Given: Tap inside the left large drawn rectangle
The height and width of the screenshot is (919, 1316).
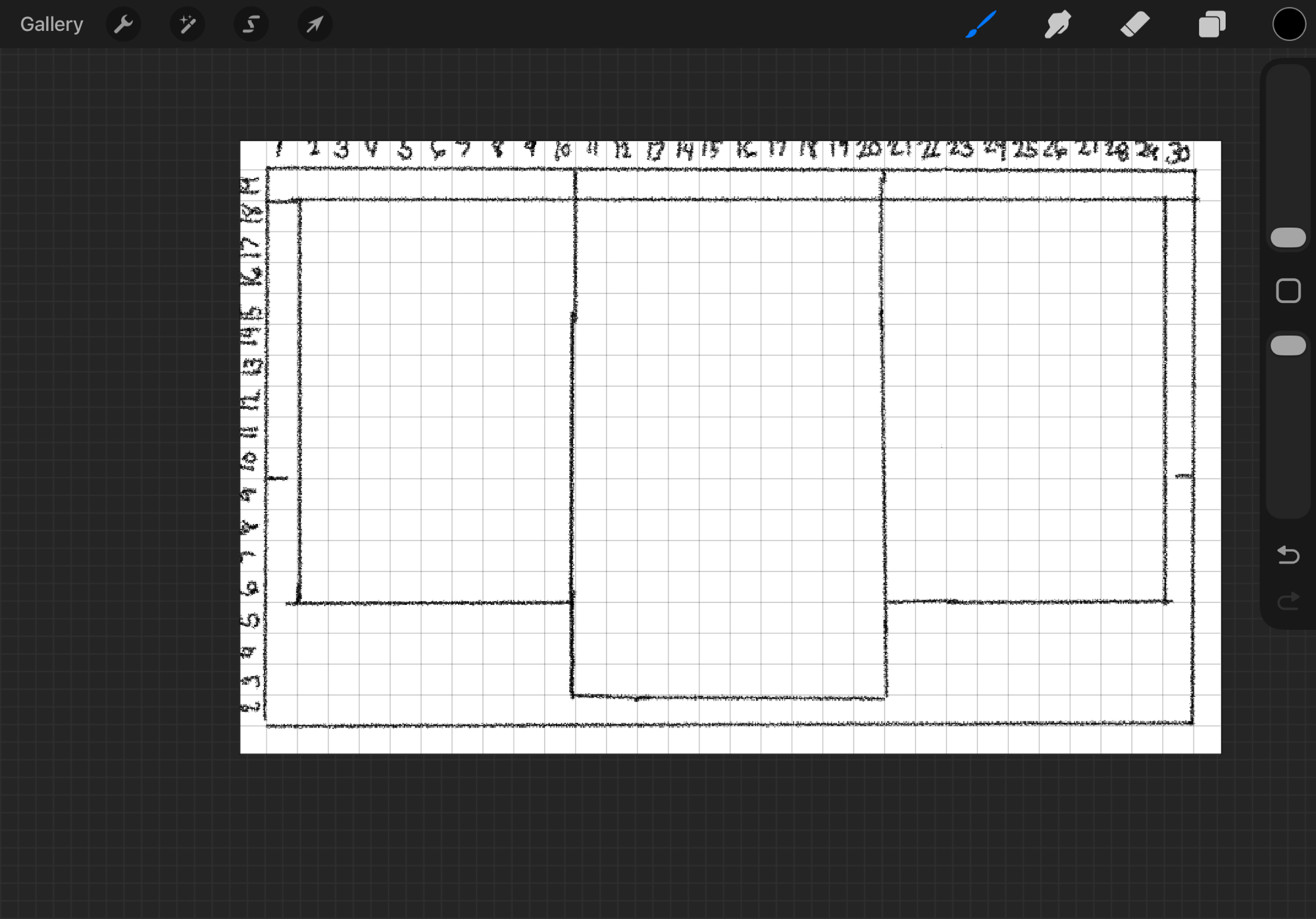Looking at the screenshot, I should click(434, 402).
